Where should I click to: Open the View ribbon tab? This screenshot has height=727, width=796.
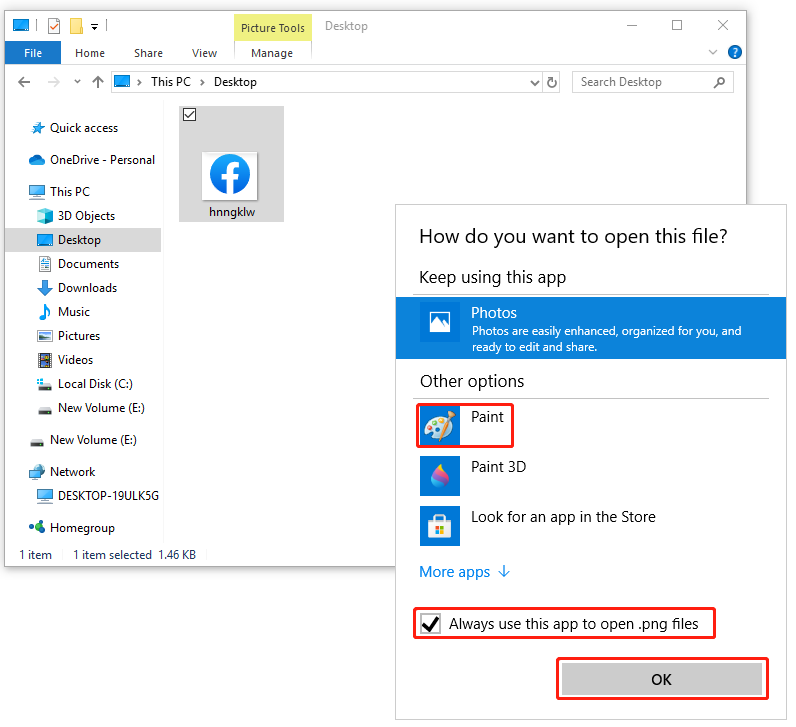[204, 53]
